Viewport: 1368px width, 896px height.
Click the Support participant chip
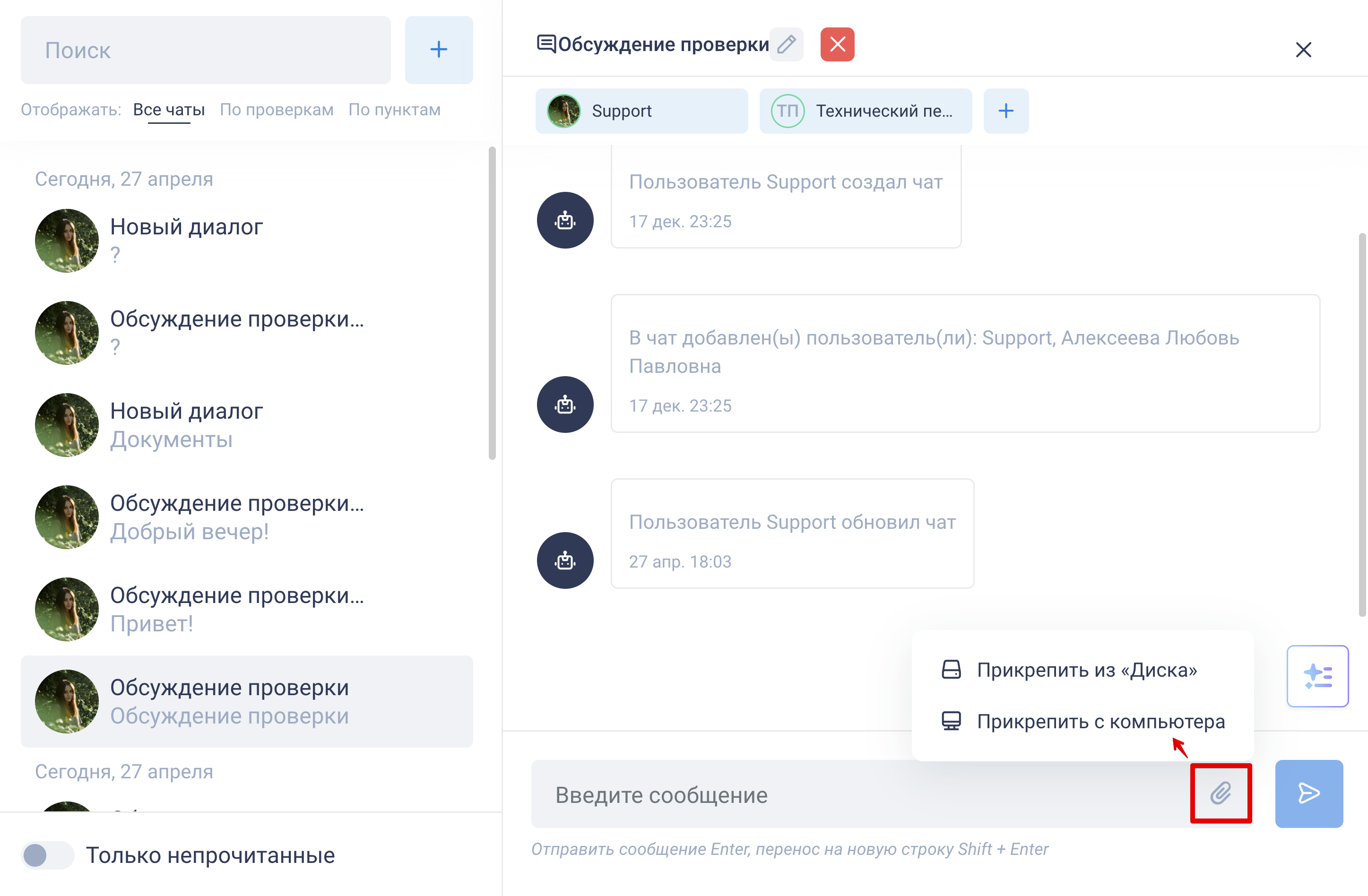point(641,111)
